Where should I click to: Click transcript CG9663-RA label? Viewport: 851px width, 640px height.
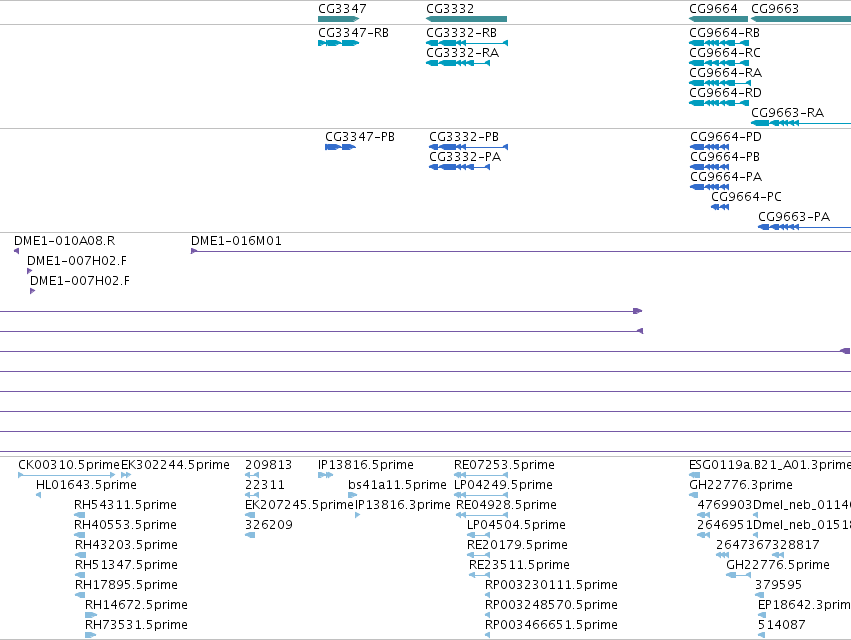pos(788,112)
